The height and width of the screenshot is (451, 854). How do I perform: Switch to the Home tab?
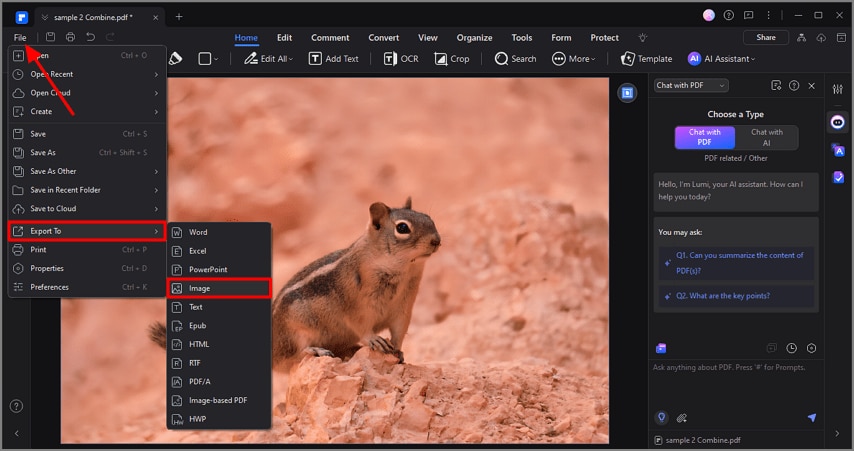coord(246,38)
